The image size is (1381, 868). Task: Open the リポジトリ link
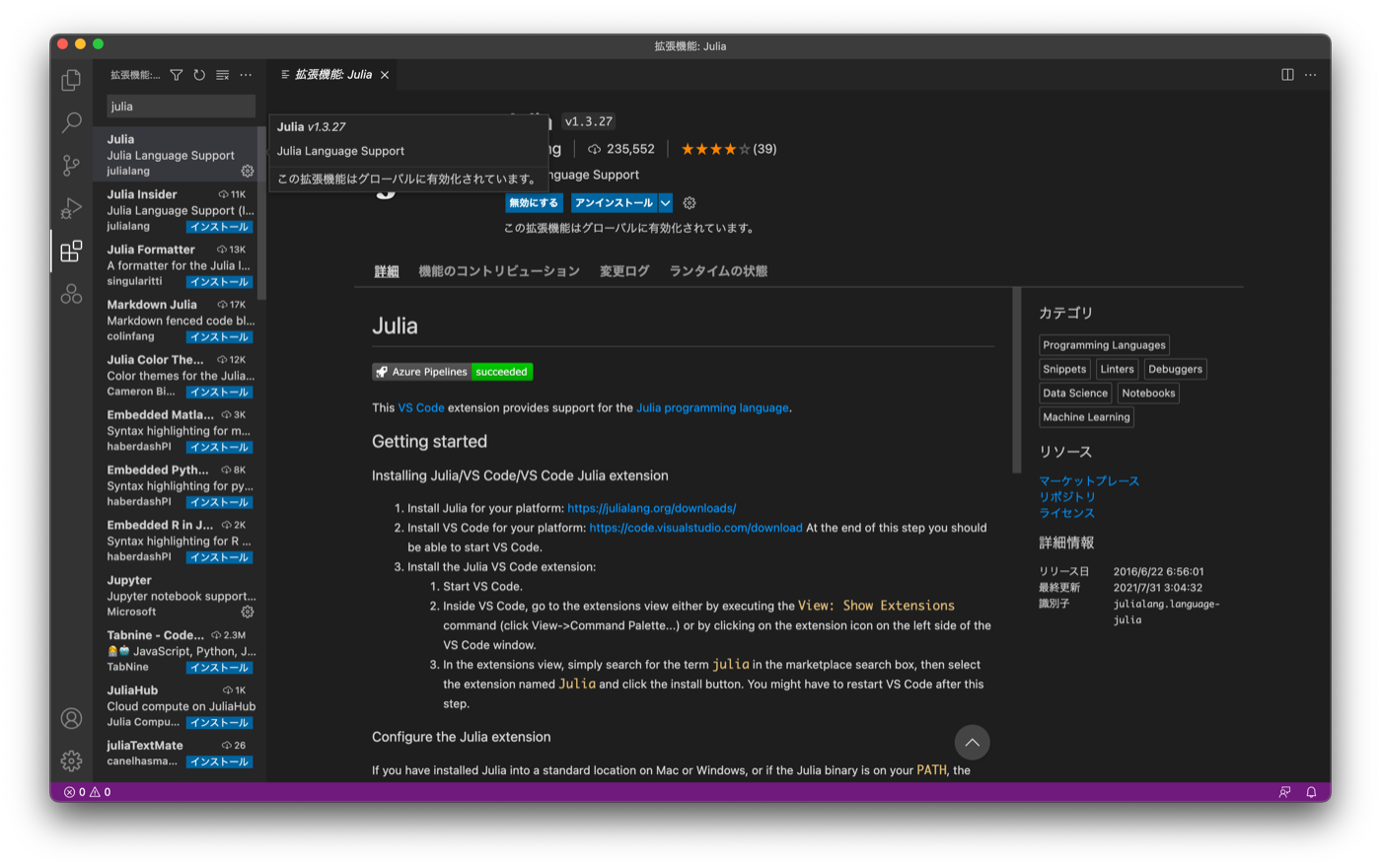(1067, 497)
